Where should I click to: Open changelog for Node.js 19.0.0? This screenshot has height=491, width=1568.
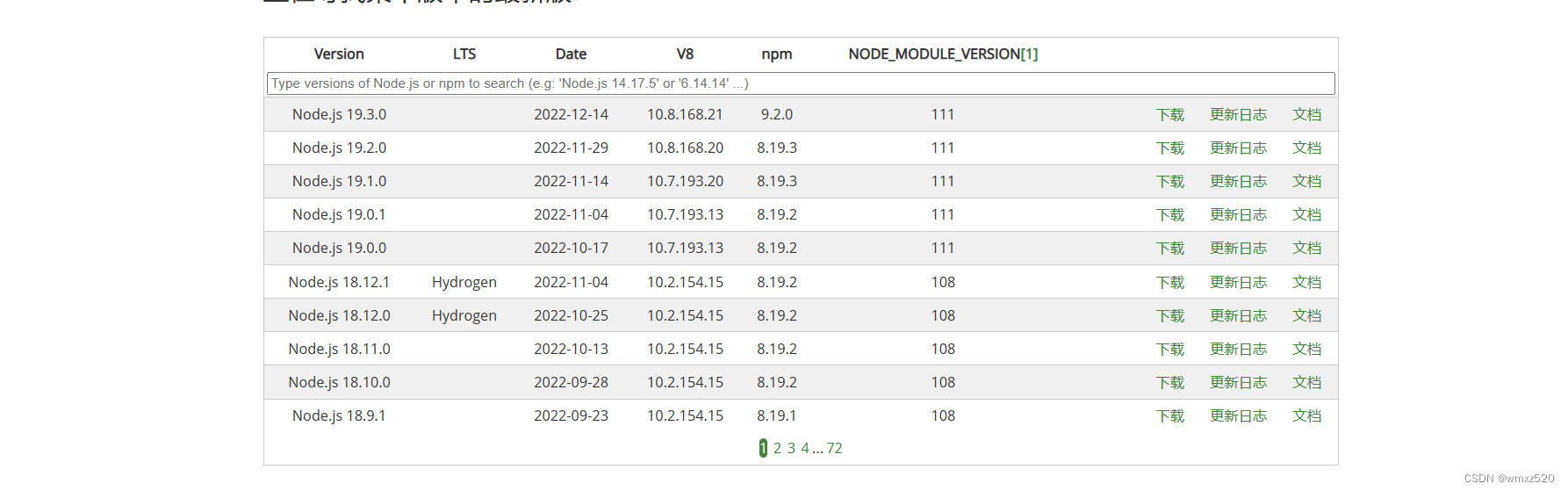1238,249
